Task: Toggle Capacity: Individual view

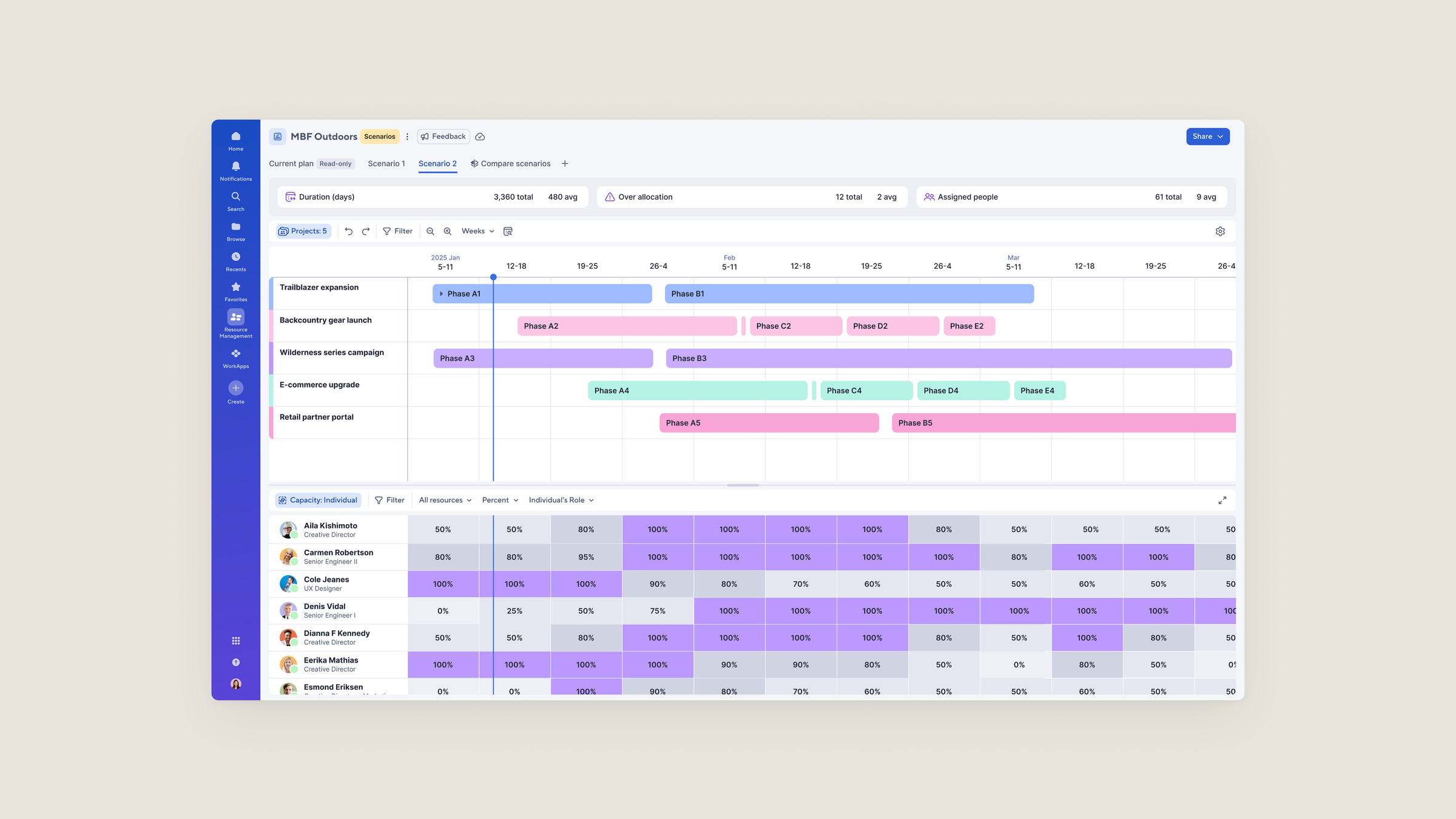Action: 318,500
